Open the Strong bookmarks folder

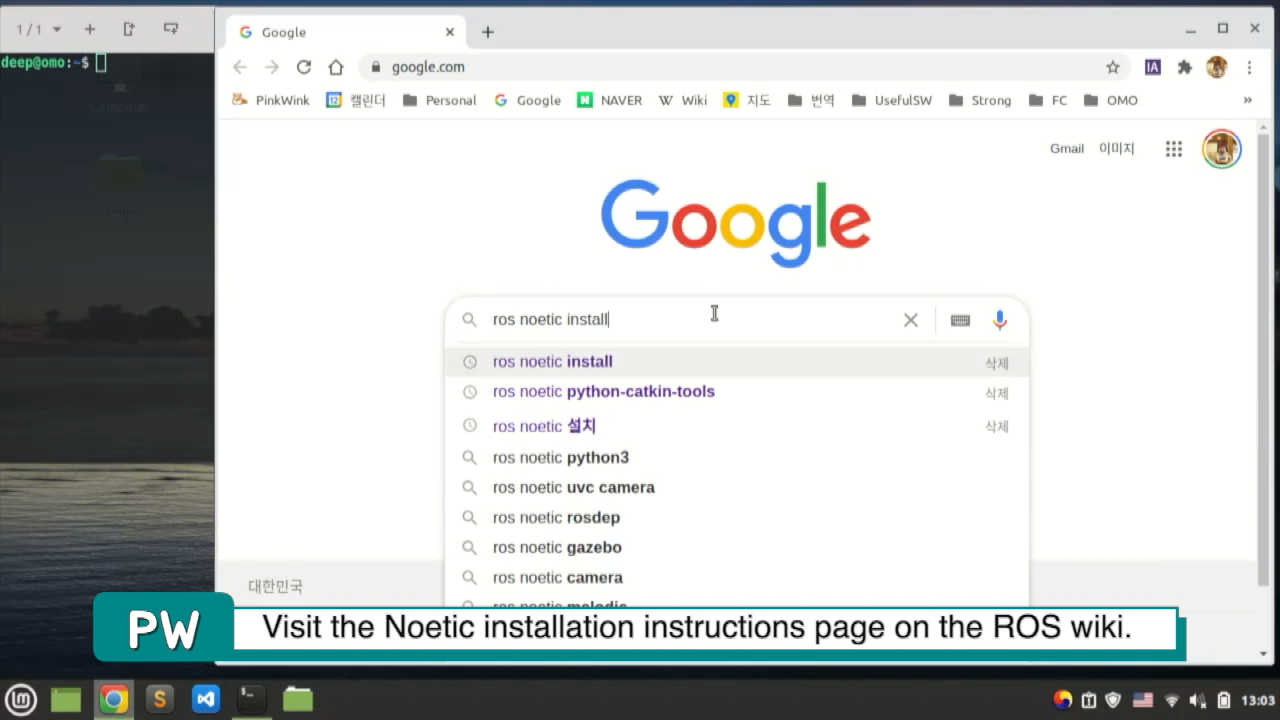pos(980,100)
